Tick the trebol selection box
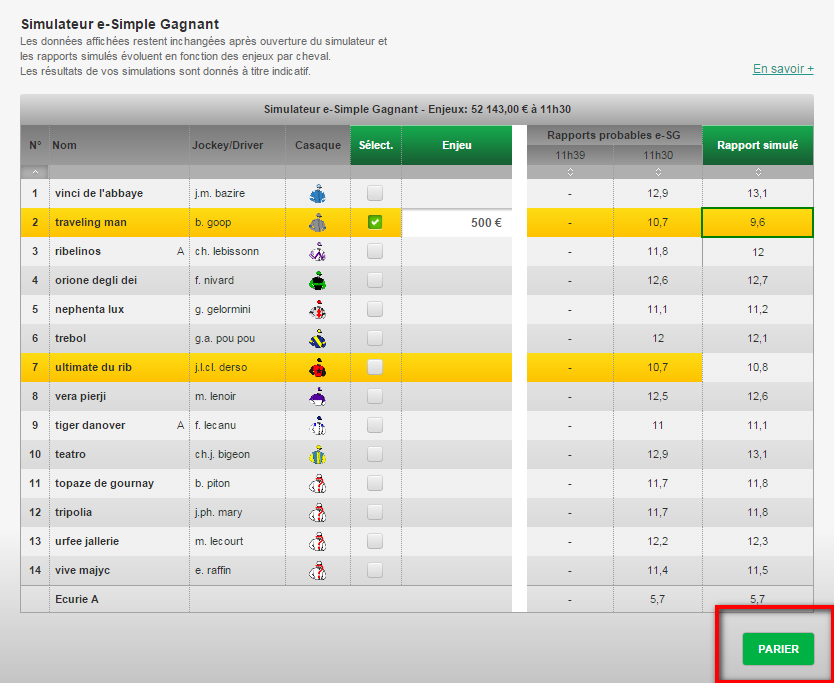 pos(375,338)
